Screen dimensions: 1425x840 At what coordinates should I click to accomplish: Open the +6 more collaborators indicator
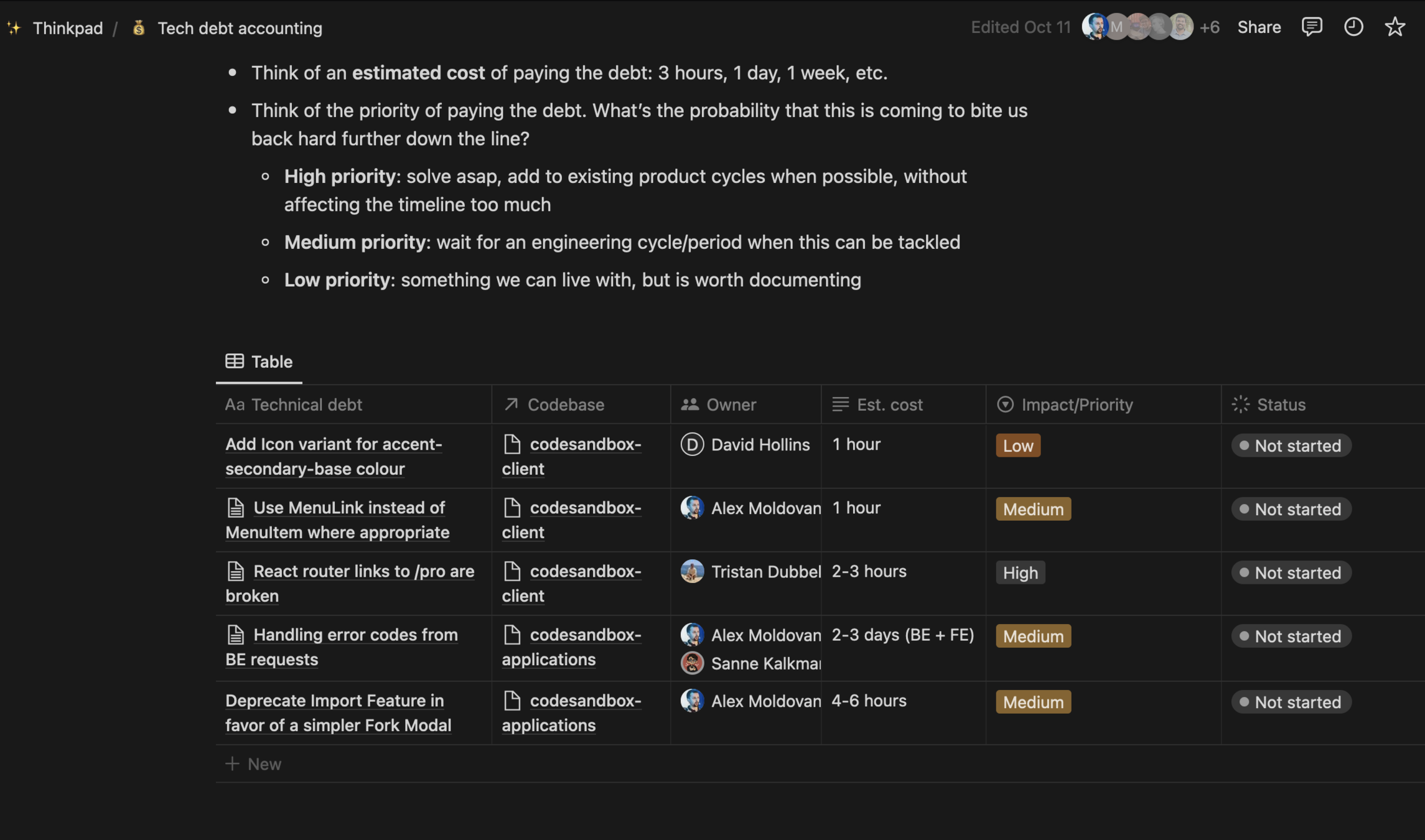tap(1209, 27)
